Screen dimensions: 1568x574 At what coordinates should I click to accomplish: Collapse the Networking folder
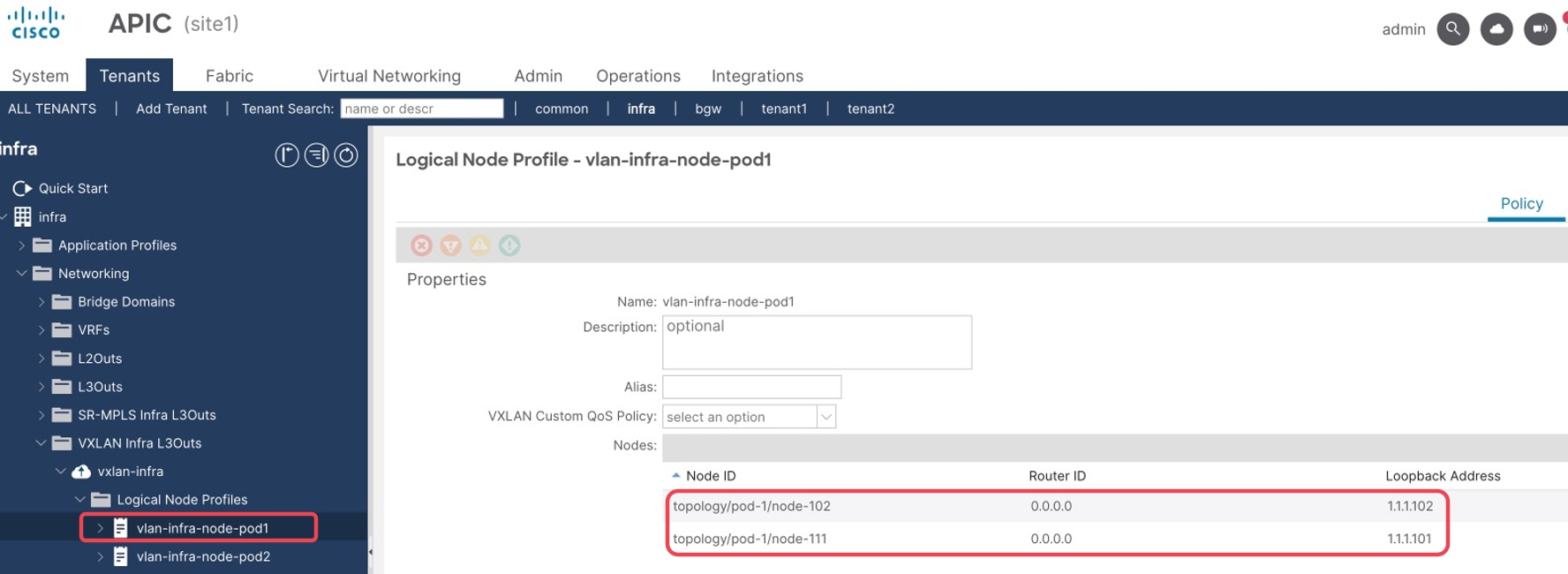tap(22, 274)
